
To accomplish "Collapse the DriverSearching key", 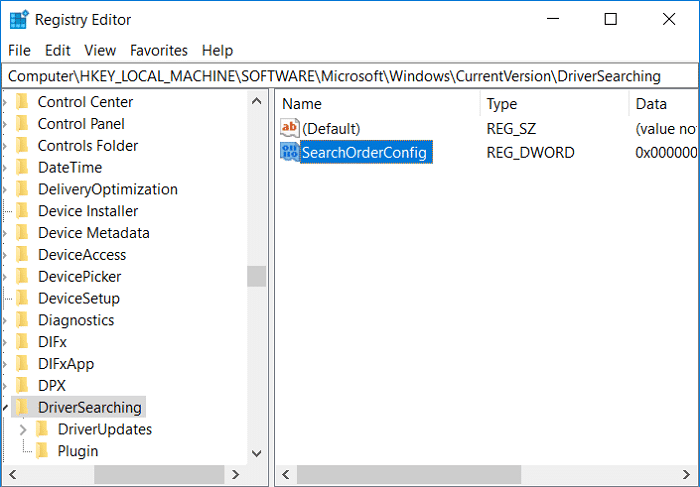I will (5, 408).
